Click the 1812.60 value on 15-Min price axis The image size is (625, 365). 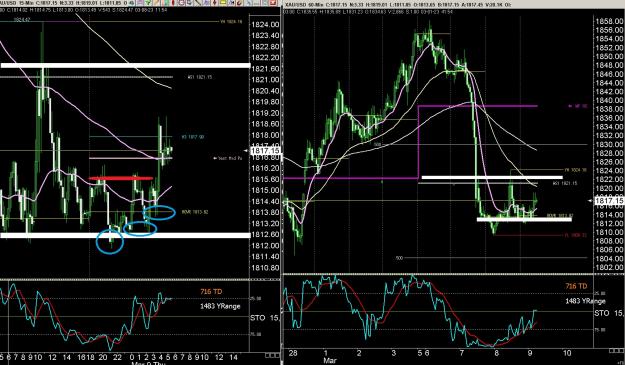coord(265,235)
